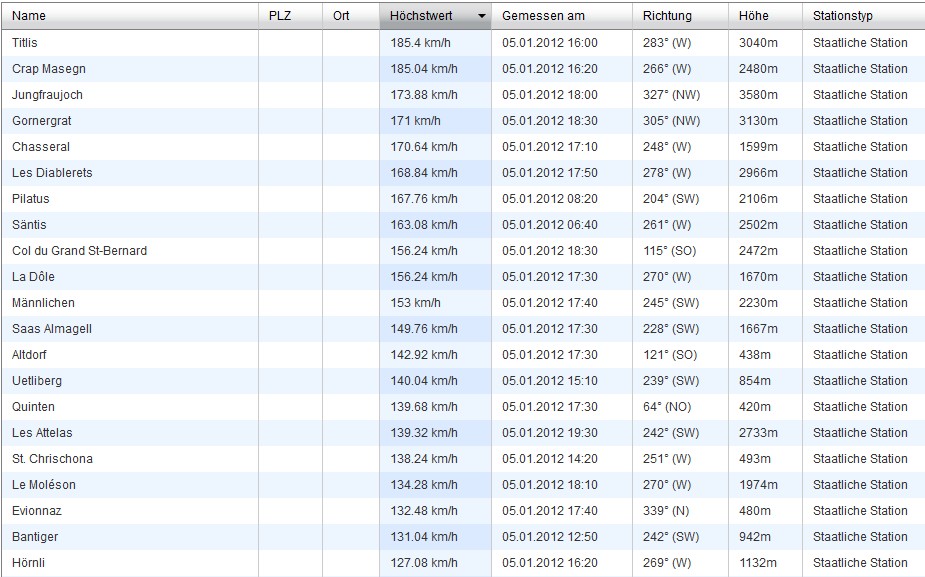Sort by Gemessen am column header
The image size is (925, 577).
point(543,16)
